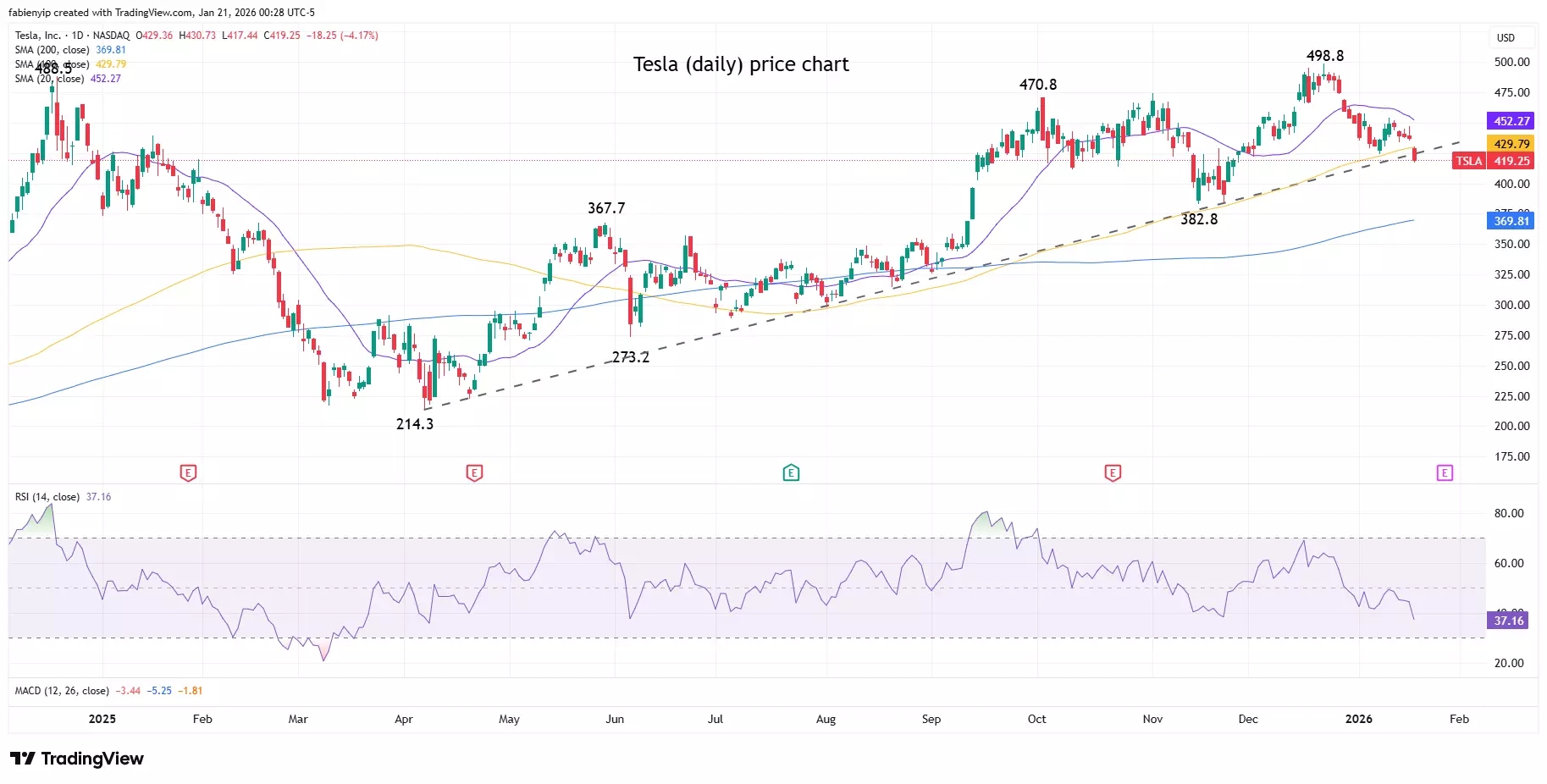Click the MACD (12, 26, close) indicator label
The height and width of the screenshot is (784, 1547).
[62, 691]
